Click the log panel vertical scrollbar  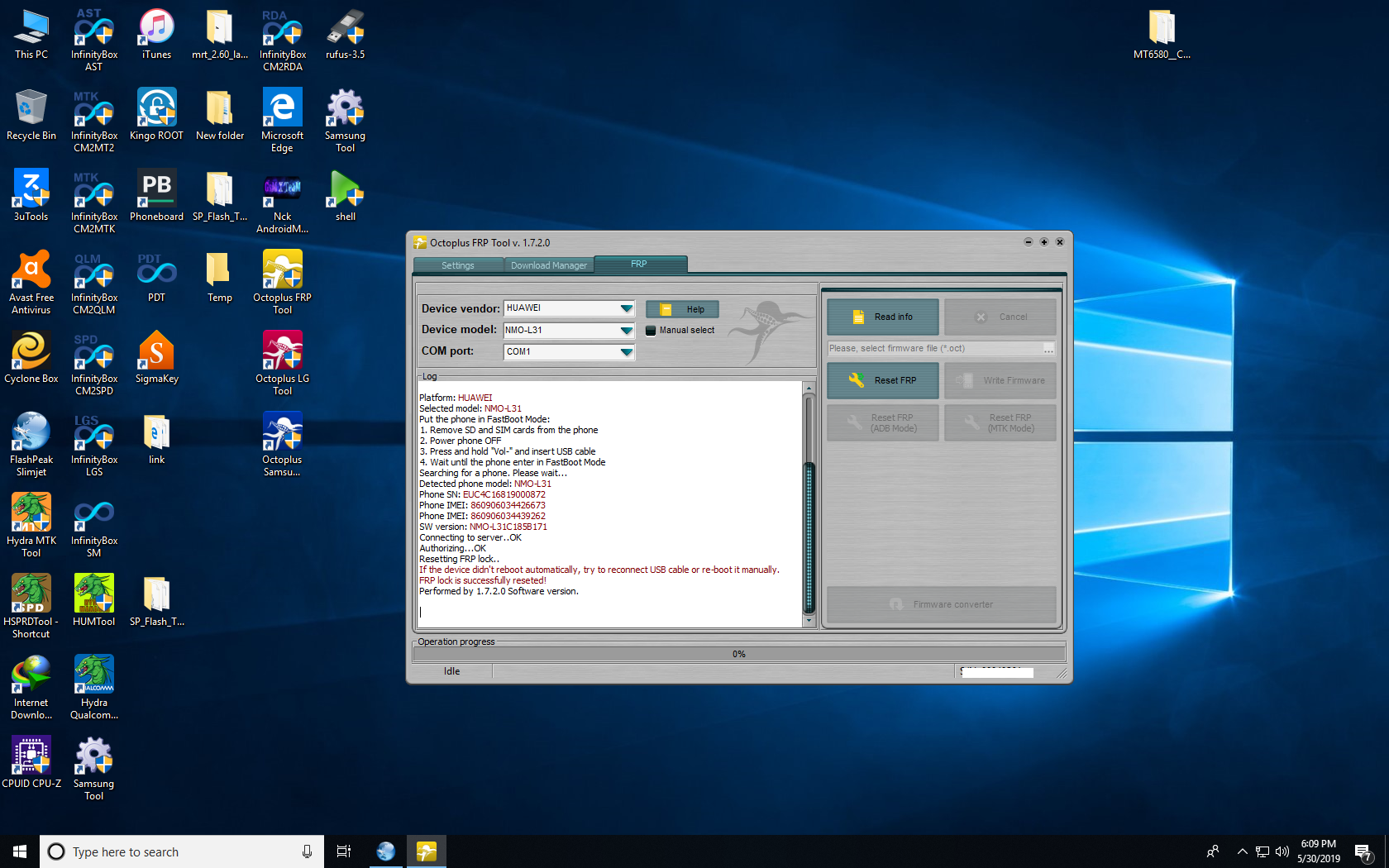(809, 504)
